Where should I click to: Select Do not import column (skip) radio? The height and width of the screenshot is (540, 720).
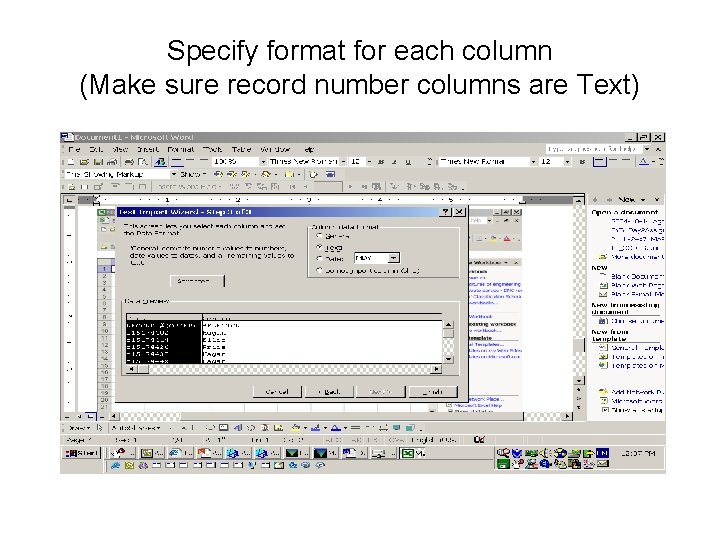[x=320, y=270]
